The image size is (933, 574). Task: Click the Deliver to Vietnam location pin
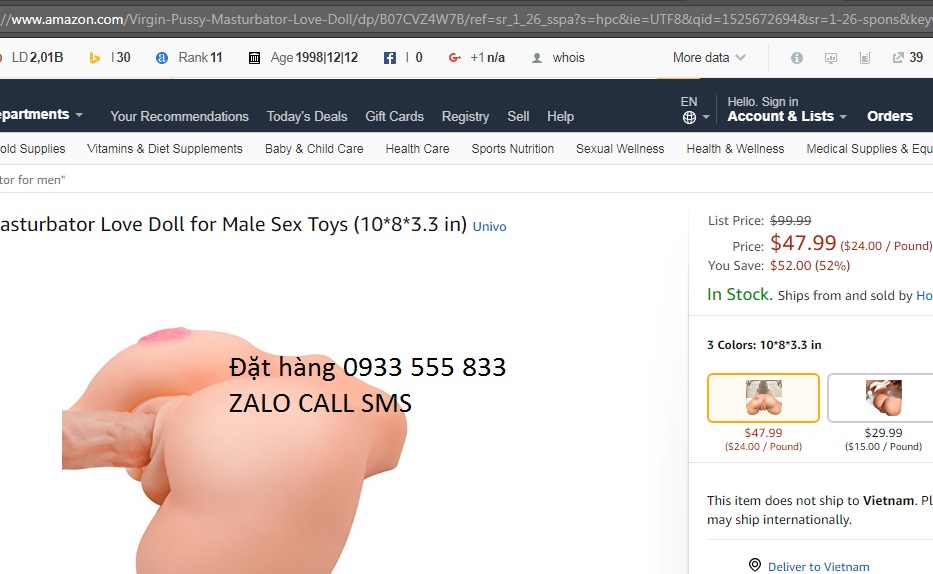(x=754, y=565)
